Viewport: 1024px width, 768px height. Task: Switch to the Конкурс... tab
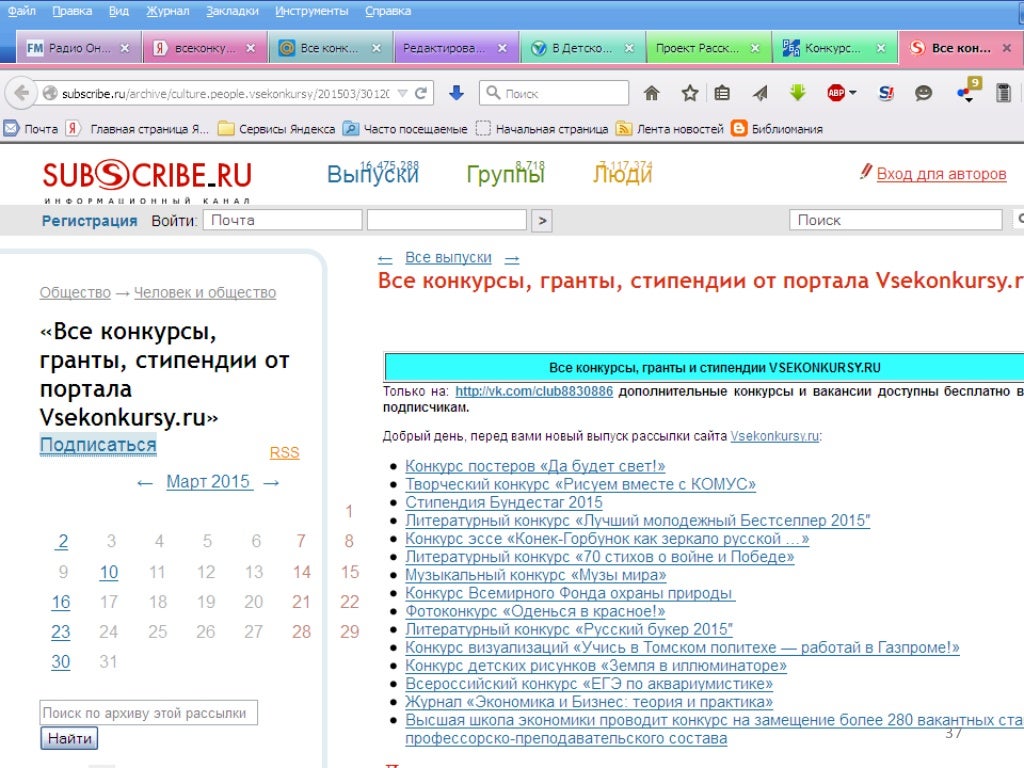[835, 48]
